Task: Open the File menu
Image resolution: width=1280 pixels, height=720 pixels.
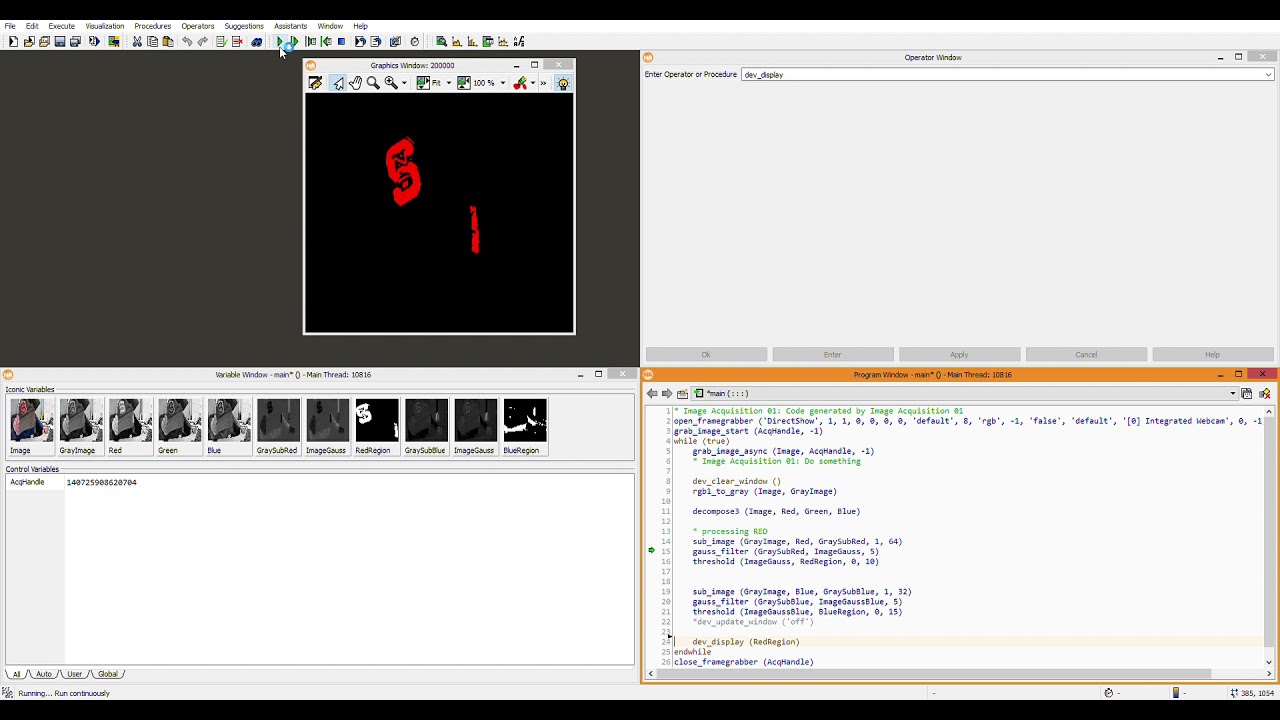Action: pos(10,26)
